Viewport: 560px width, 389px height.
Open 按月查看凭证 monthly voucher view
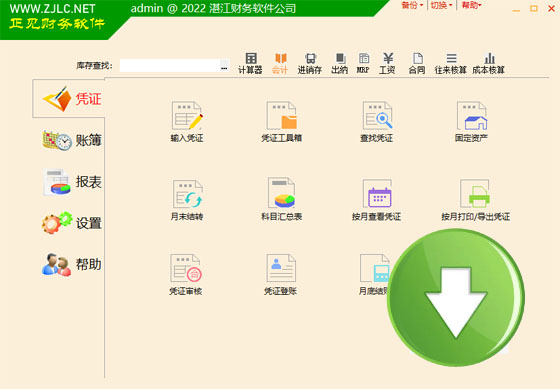377,200
